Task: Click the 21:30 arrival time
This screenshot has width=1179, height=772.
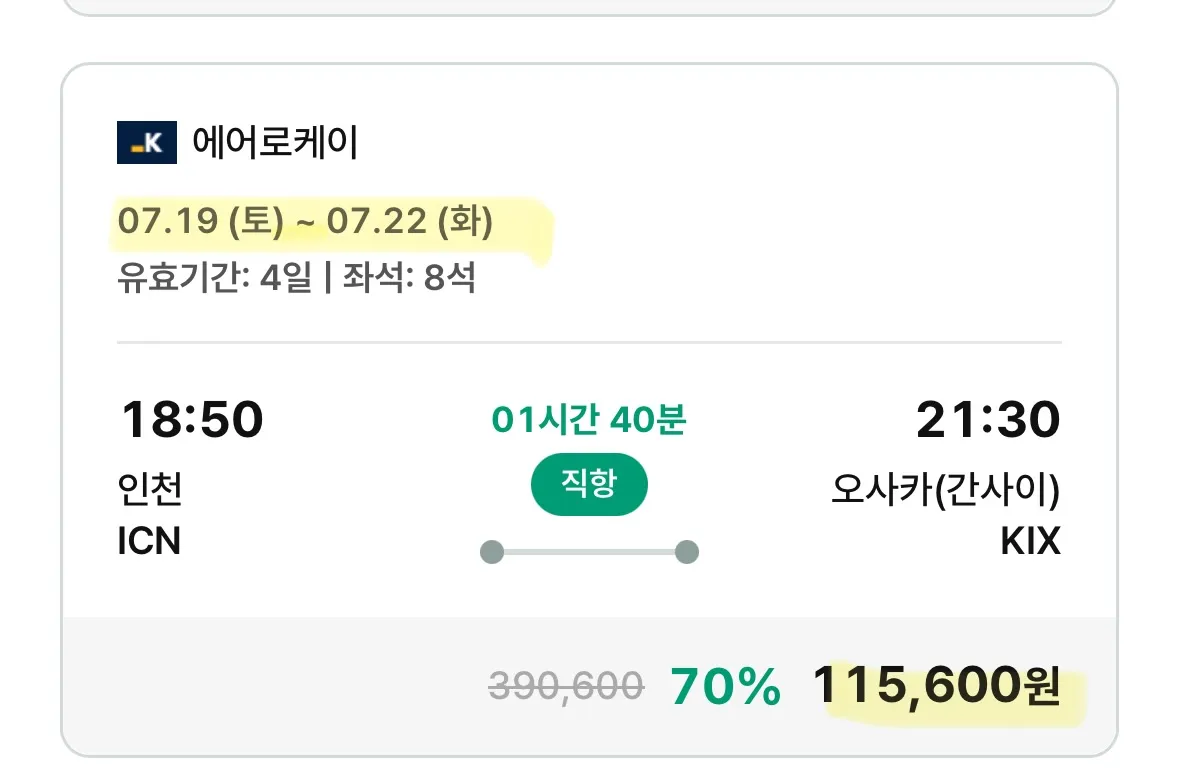Action: tap(988, 419)
